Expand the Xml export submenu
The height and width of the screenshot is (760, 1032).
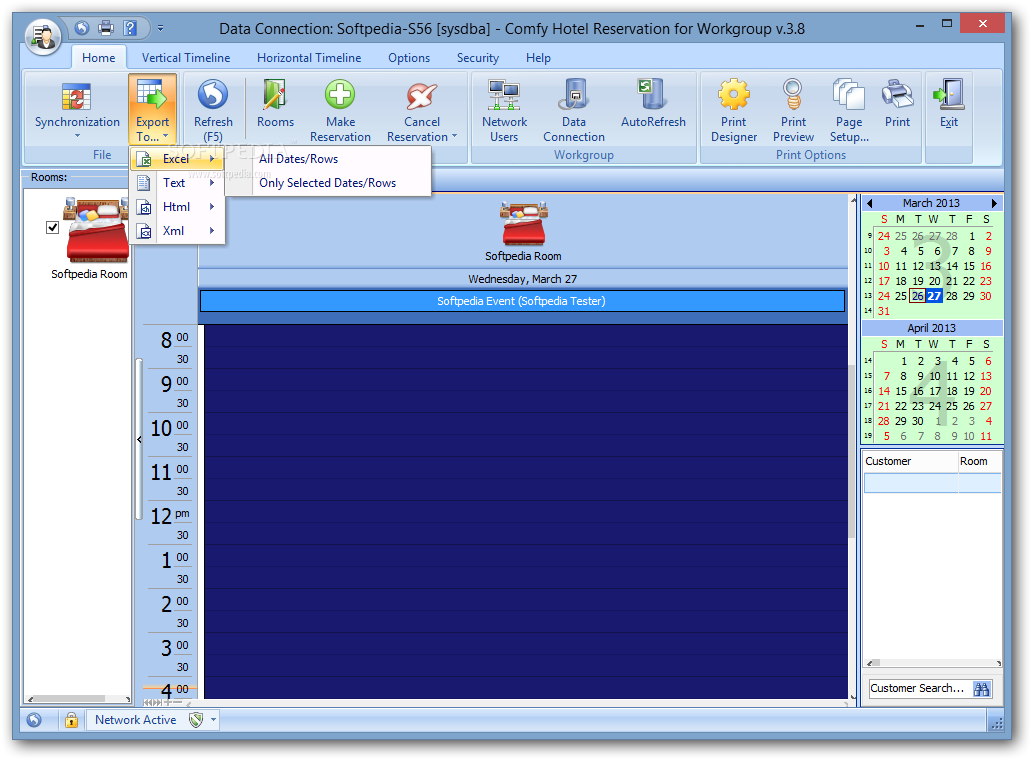pos(176,231)
